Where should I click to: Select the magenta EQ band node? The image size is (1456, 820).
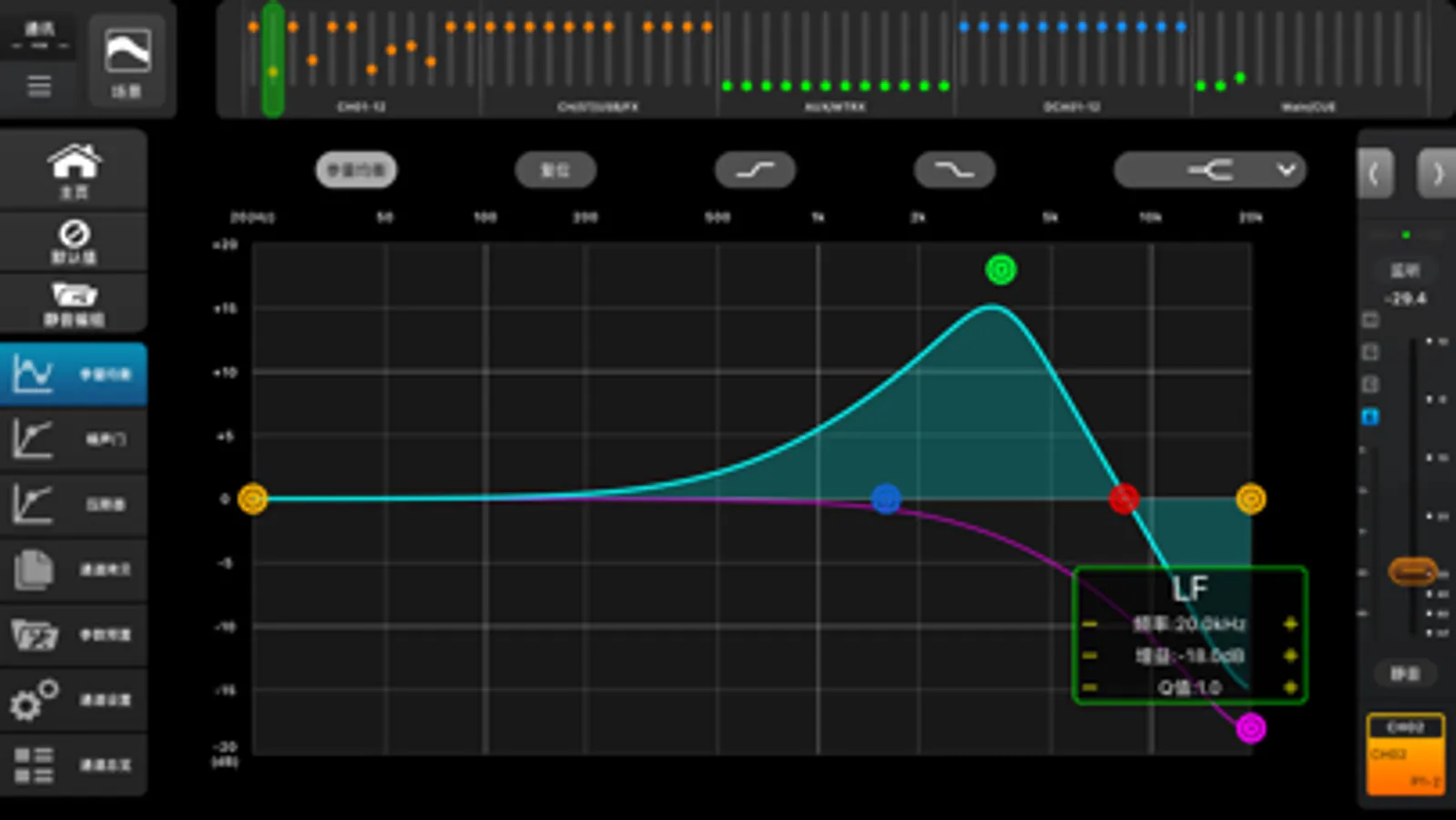[1251, 728]
